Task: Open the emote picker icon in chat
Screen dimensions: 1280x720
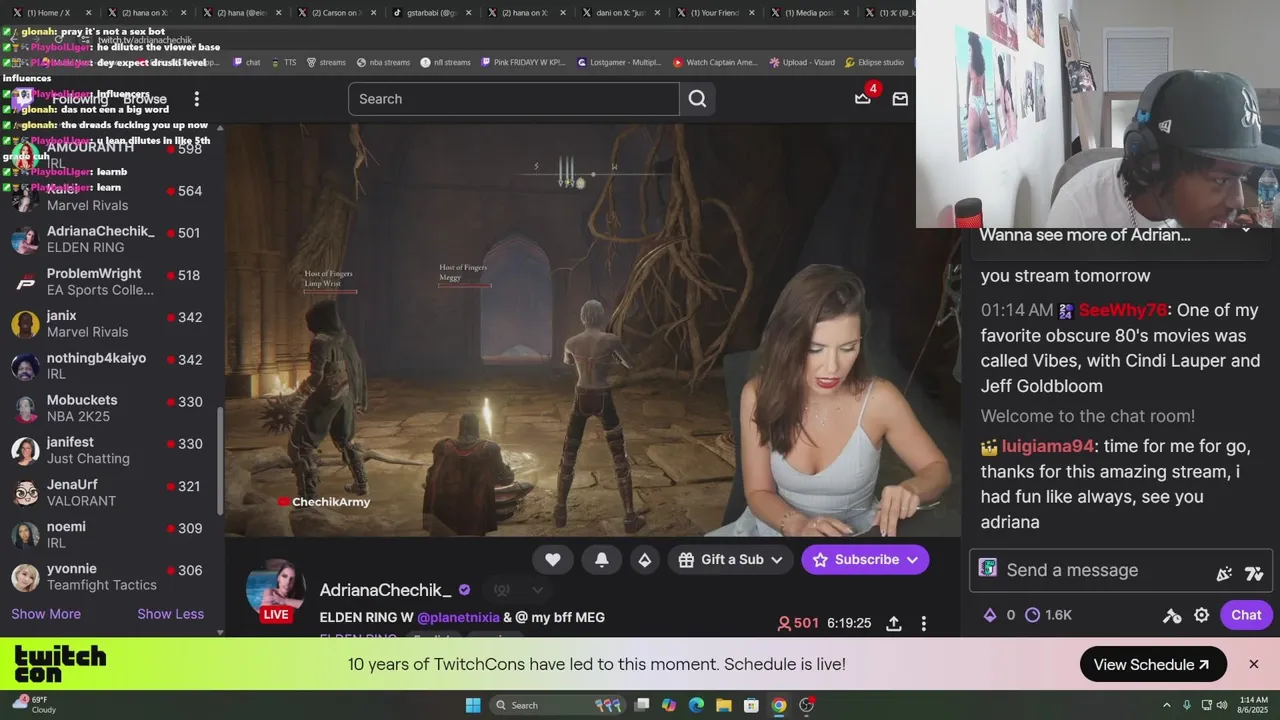Action: click(1254, 573)
